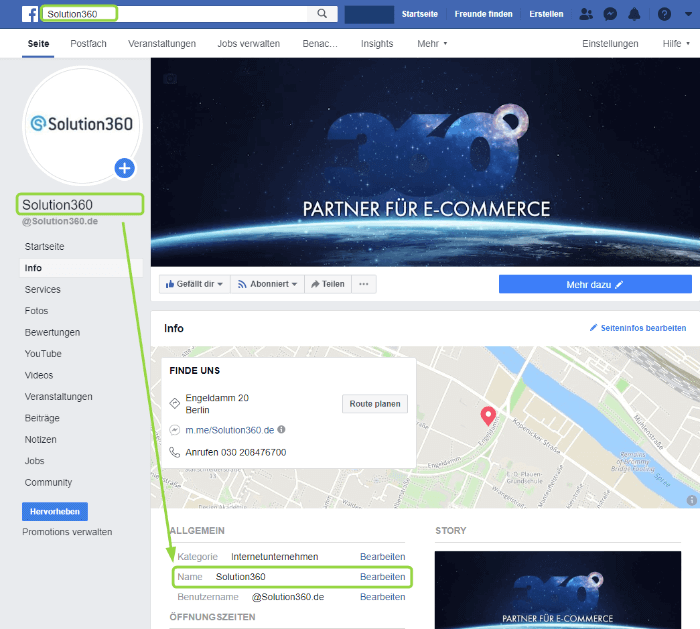The height and width of the screenshot is (629, 700).
Task: Select Notizen in left sidebar
Action: 41,439
